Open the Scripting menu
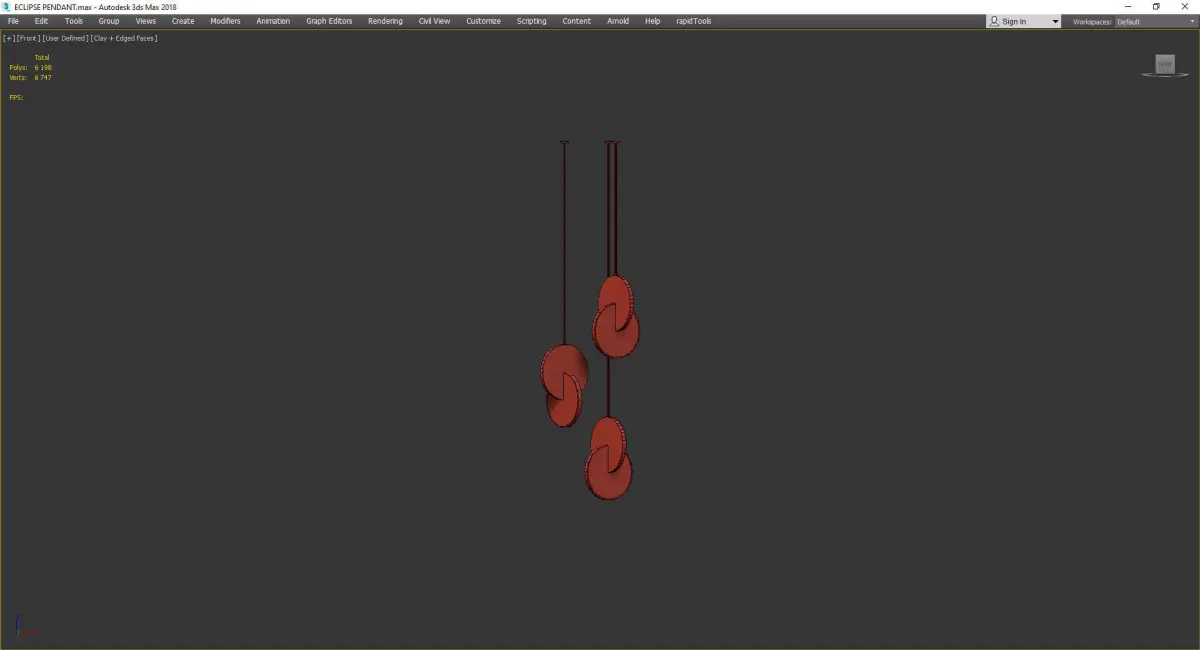Viewport: 1200px width, 650px height. pos(531,21)
